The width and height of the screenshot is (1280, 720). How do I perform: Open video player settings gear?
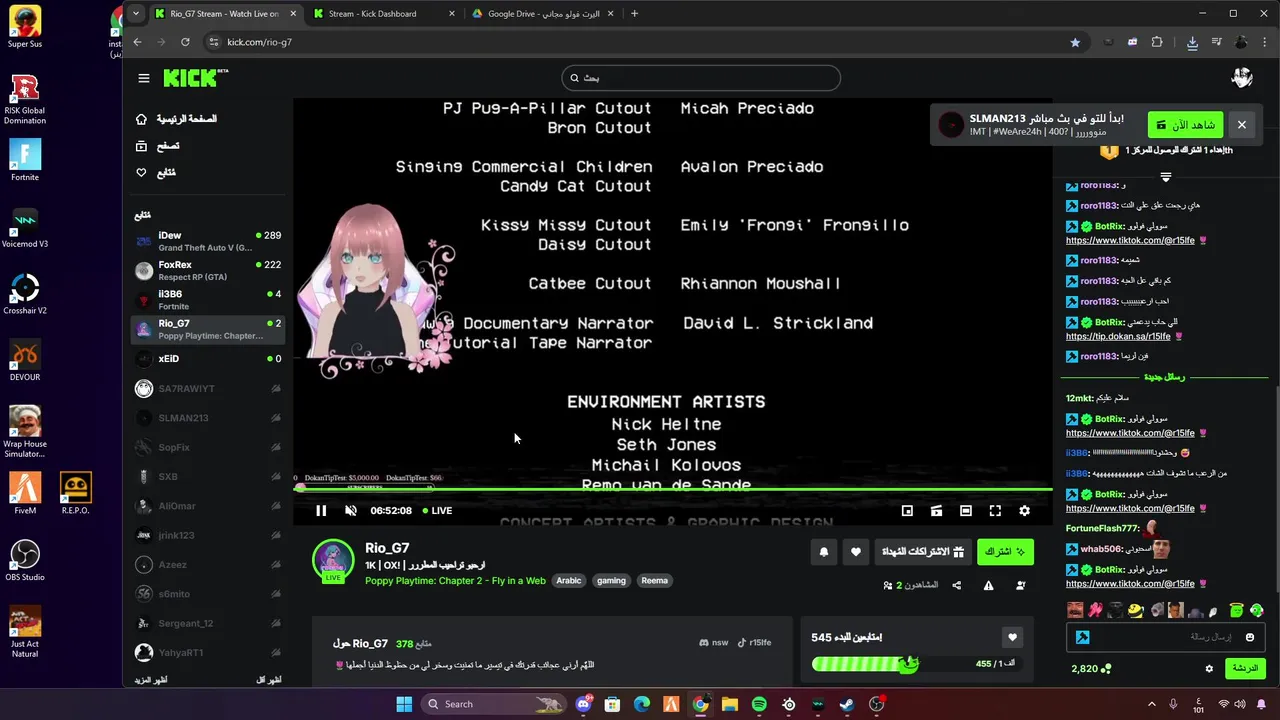[x=1024, y=511]
